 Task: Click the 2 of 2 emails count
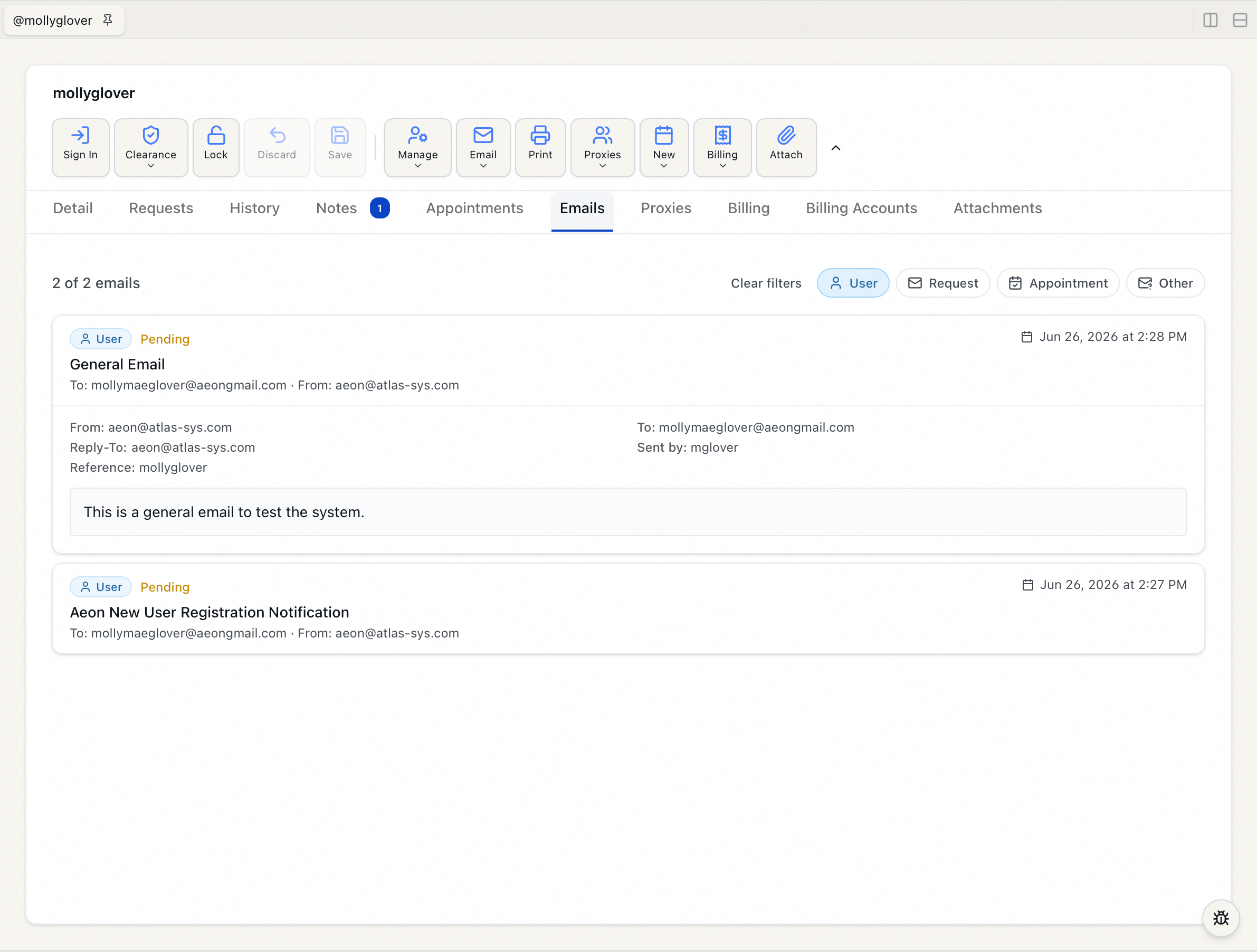point(96,283)
